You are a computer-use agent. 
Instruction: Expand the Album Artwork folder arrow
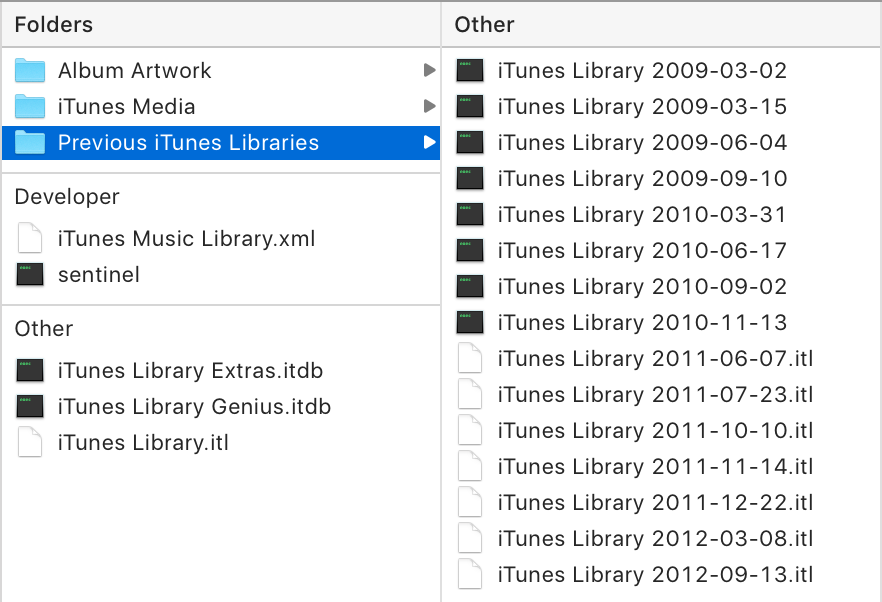pyautogui.click(x=429, y=70)
